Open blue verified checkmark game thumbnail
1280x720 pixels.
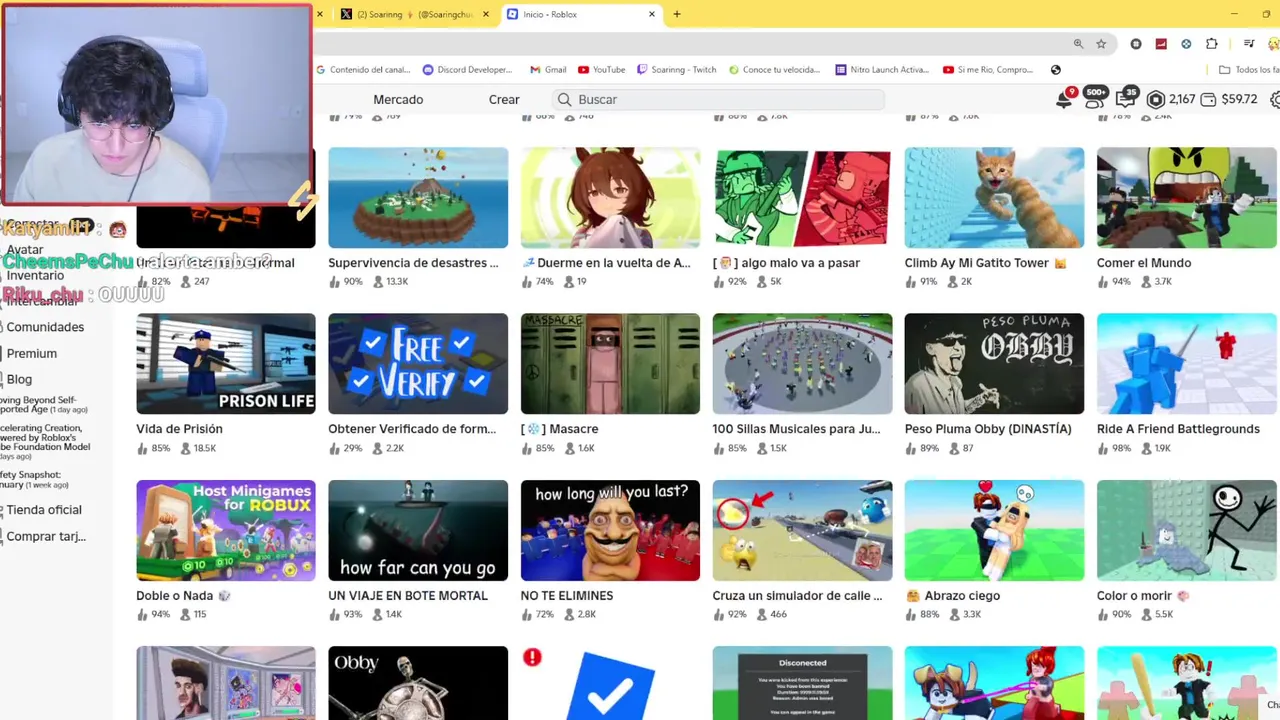(610, 683)
